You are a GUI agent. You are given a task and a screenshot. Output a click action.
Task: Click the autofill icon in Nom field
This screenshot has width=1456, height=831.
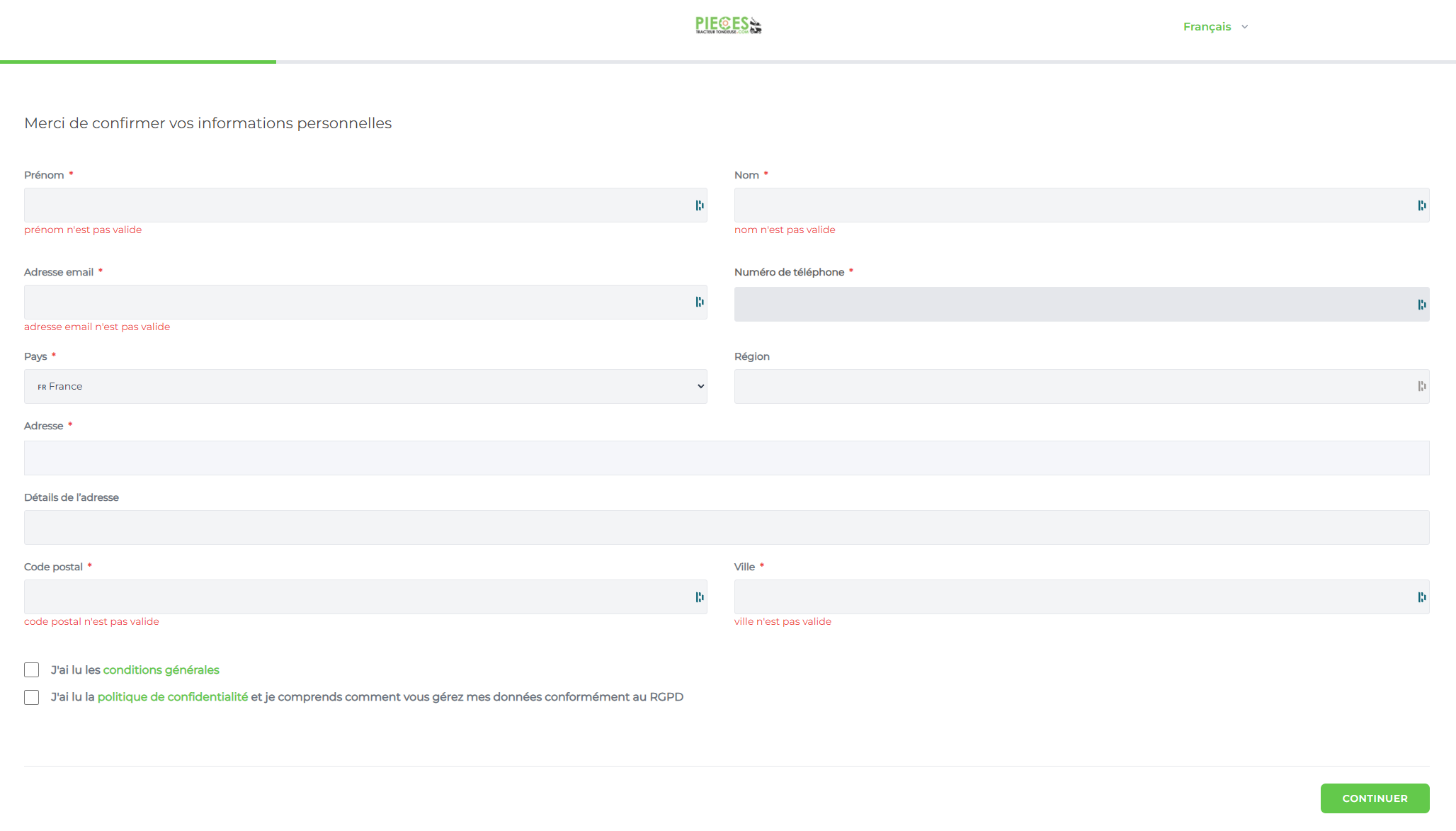(x=1422, y=205)
